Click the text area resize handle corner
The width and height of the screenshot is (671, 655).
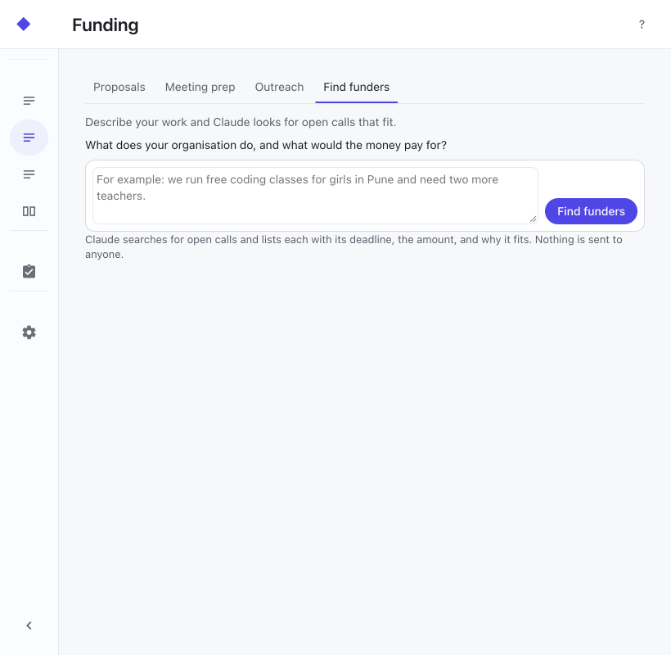(x=533, y=219)
